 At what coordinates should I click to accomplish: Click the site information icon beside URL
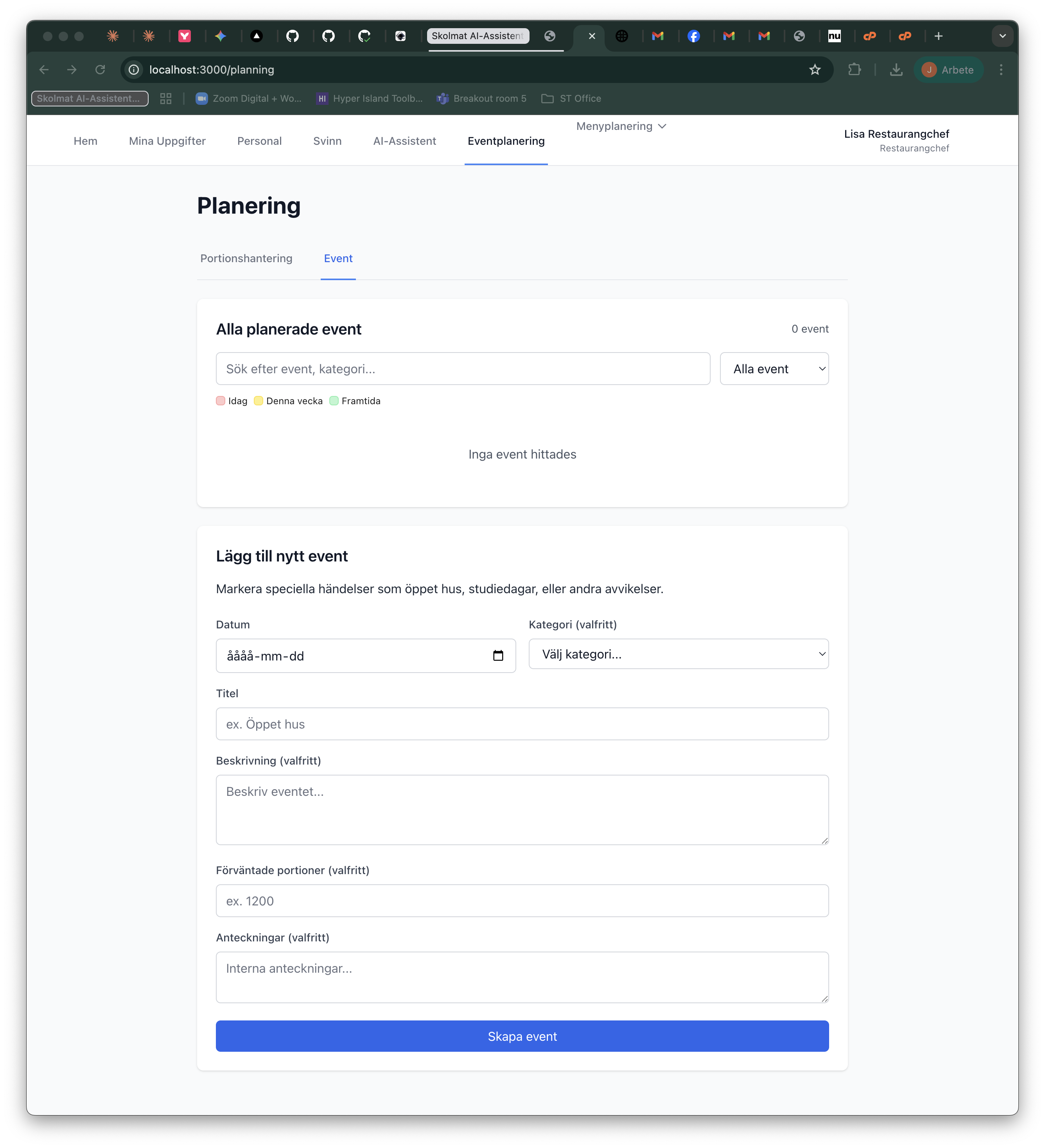point(134,70)
